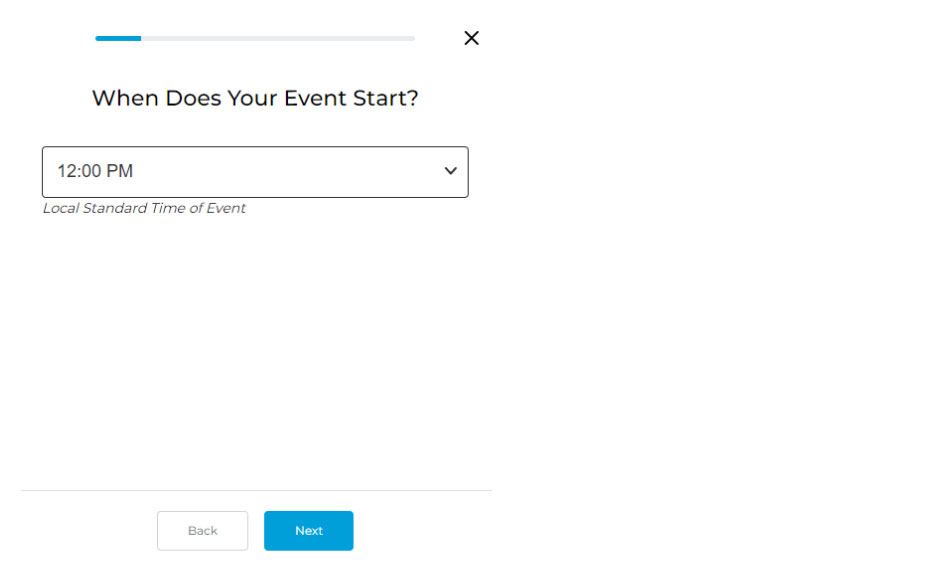This screenshot has height=577, width=935.
Task: Go back using the Back button
Action: click(x=202, y=531)
